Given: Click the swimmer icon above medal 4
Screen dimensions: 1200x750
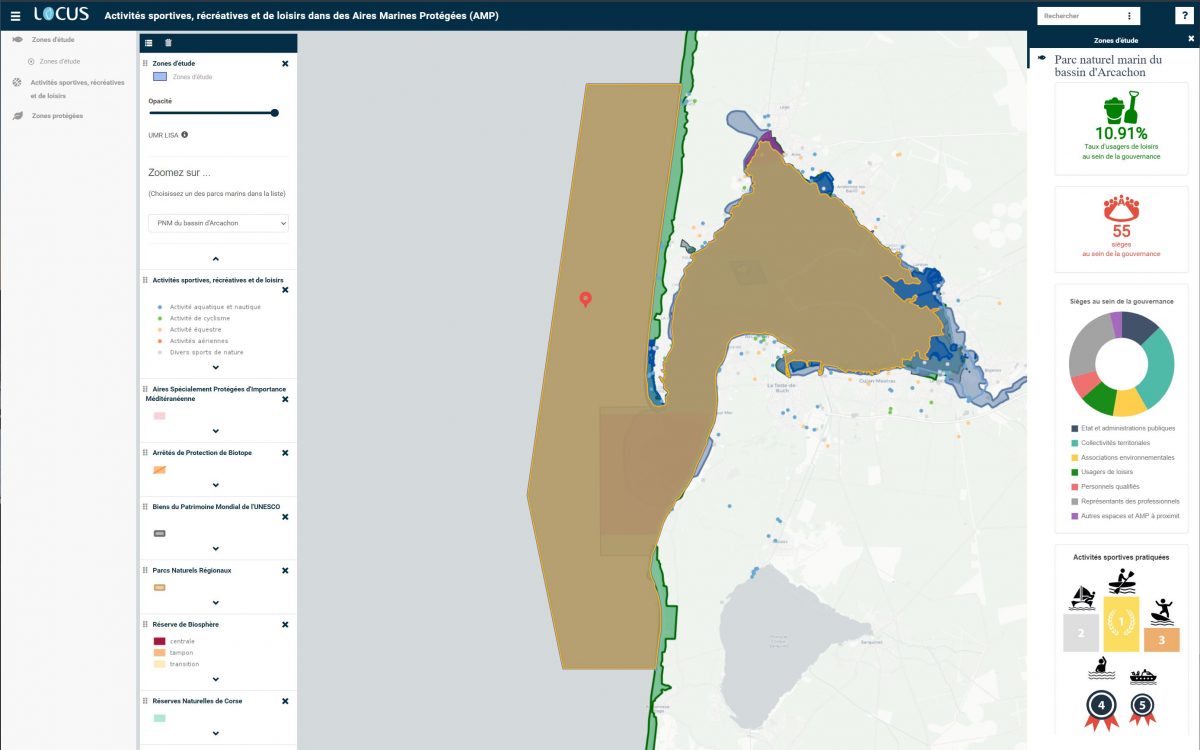Looking at the screenshot, I should tap(1101, 668).
